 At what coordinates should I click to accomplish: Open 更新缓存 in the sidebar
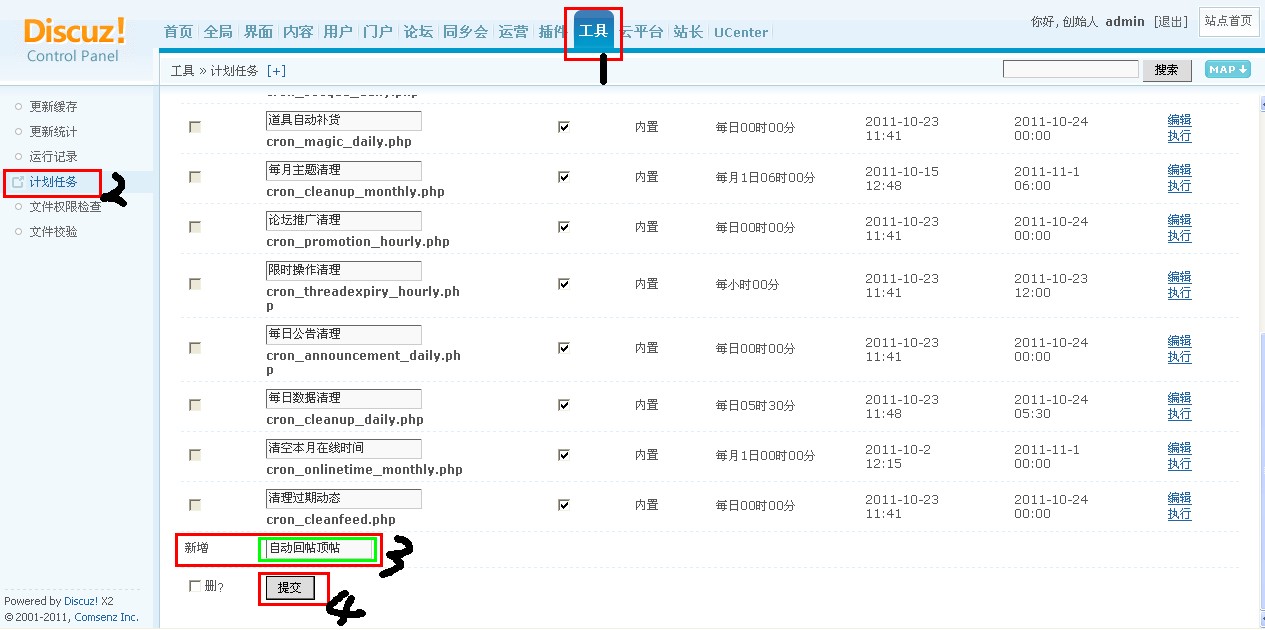point(53,107)
